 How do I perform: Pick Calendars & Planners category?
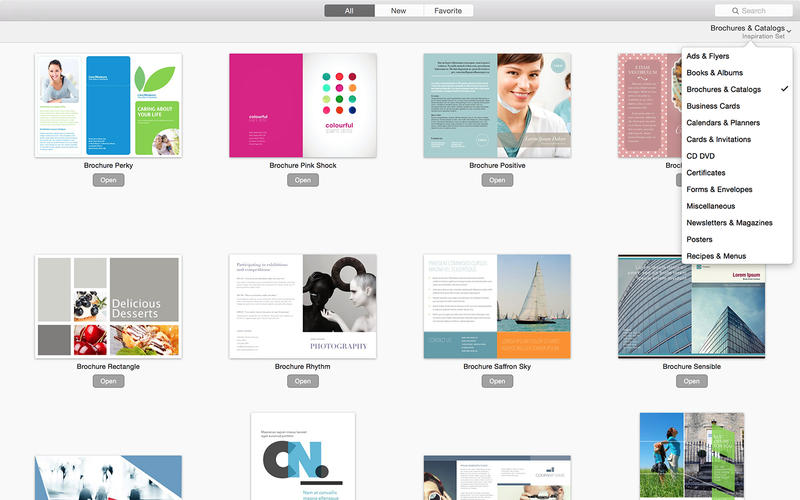pos(737,123)
